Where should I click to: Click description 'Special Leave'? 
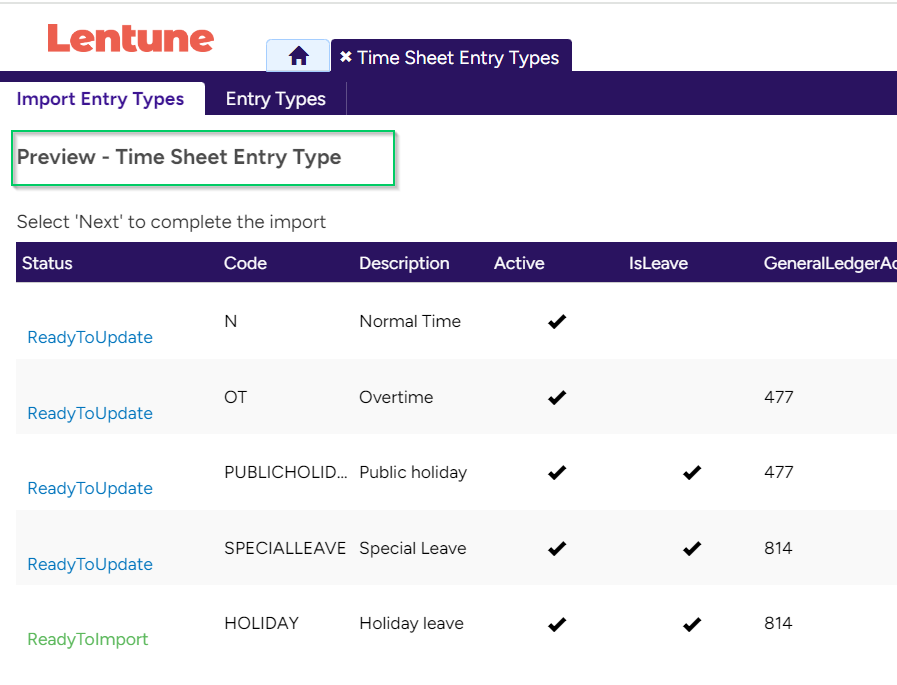[412, 549]
